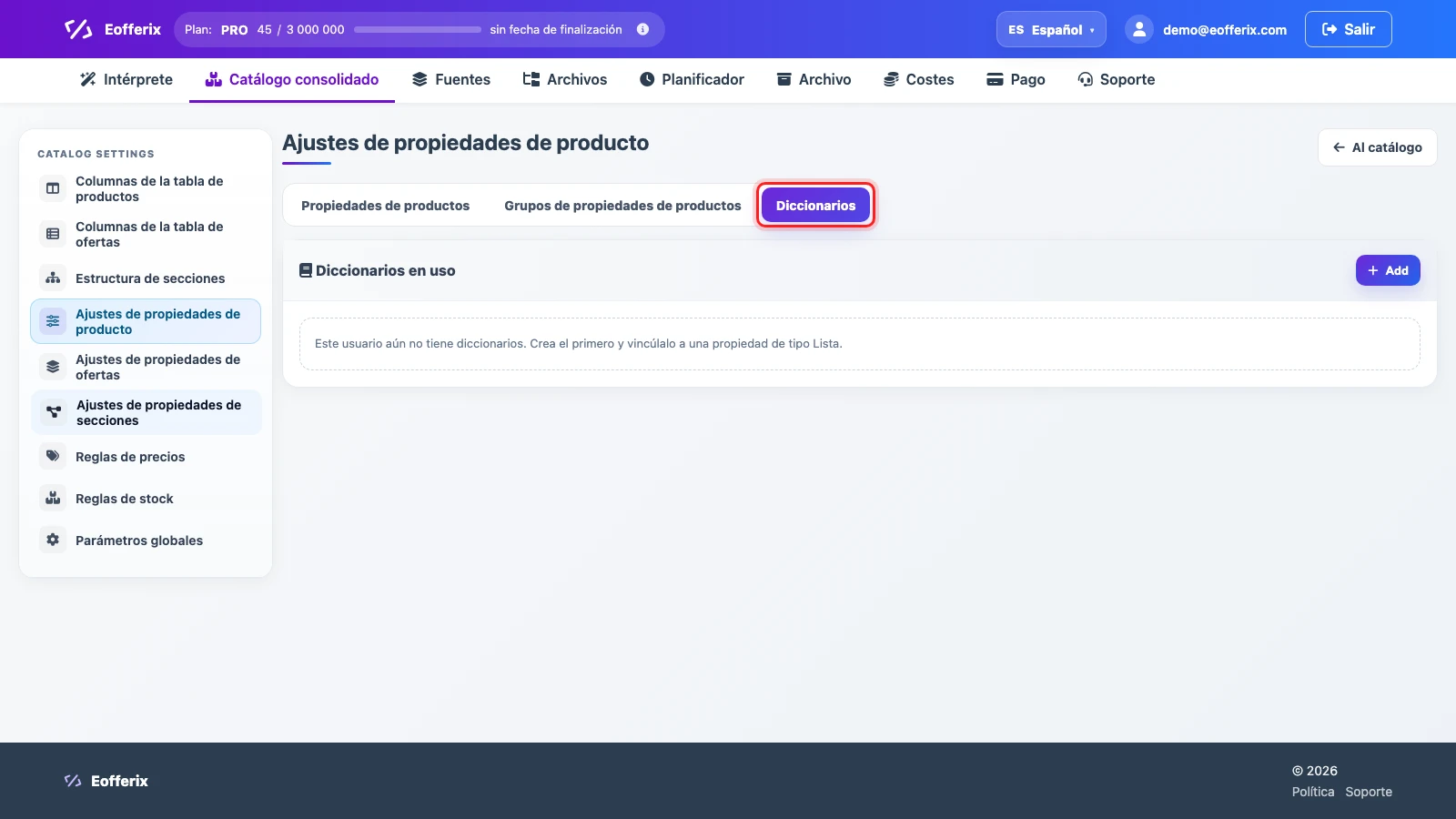Image resolution: width=1456 pixels, height=819 pixels.
Task: Click the demo@eofferix.com account link
Action: (x=1225, y=30)
